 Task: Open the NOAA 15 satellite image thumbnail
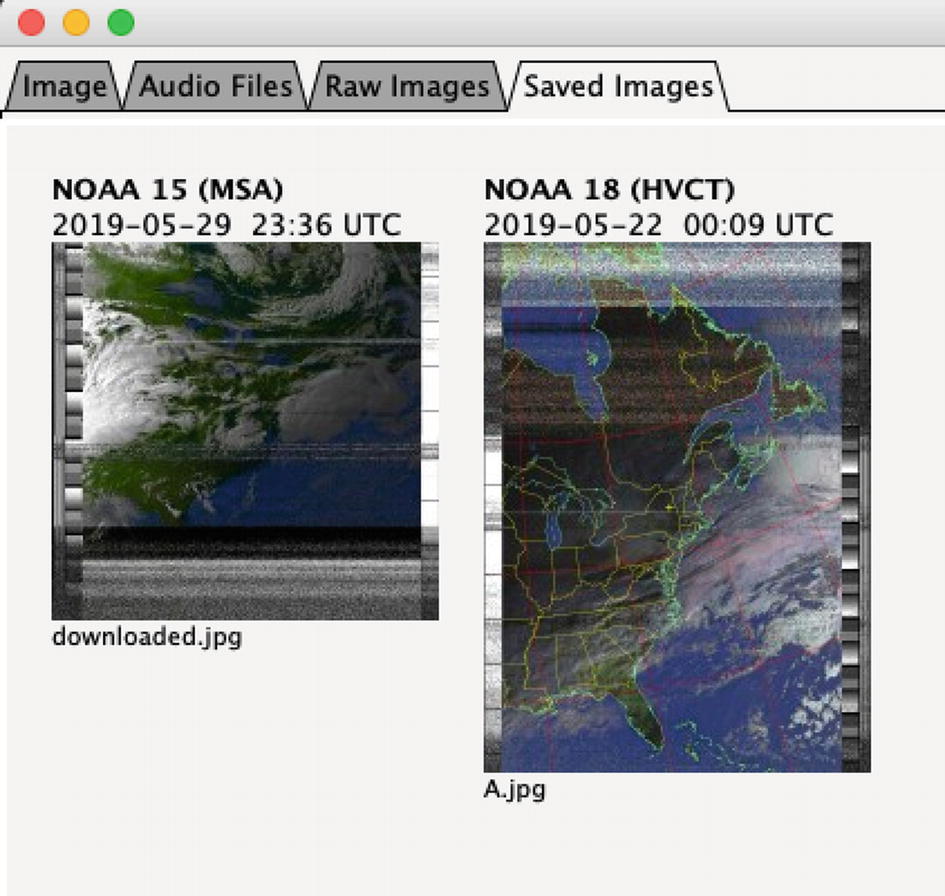click(x=245, y=431)
